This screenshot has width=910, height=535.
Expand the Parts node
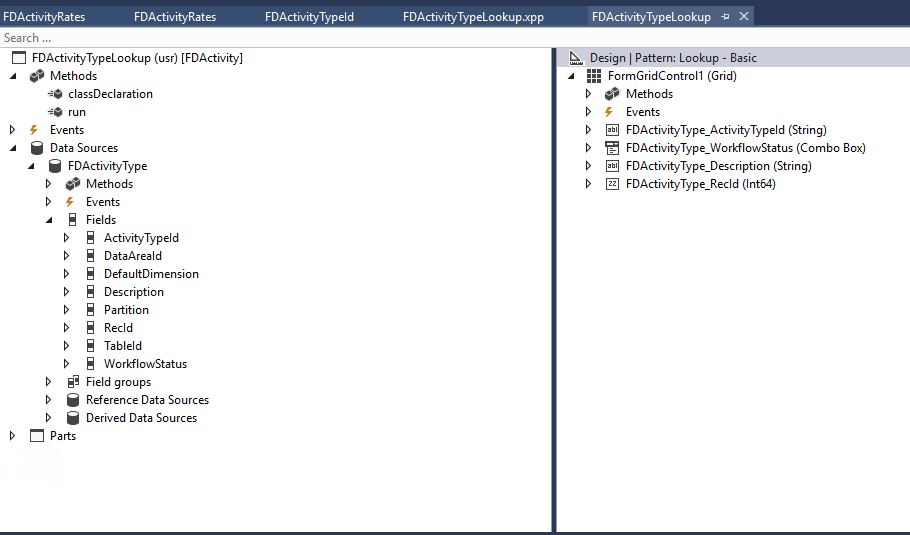(x=12, y=436)
